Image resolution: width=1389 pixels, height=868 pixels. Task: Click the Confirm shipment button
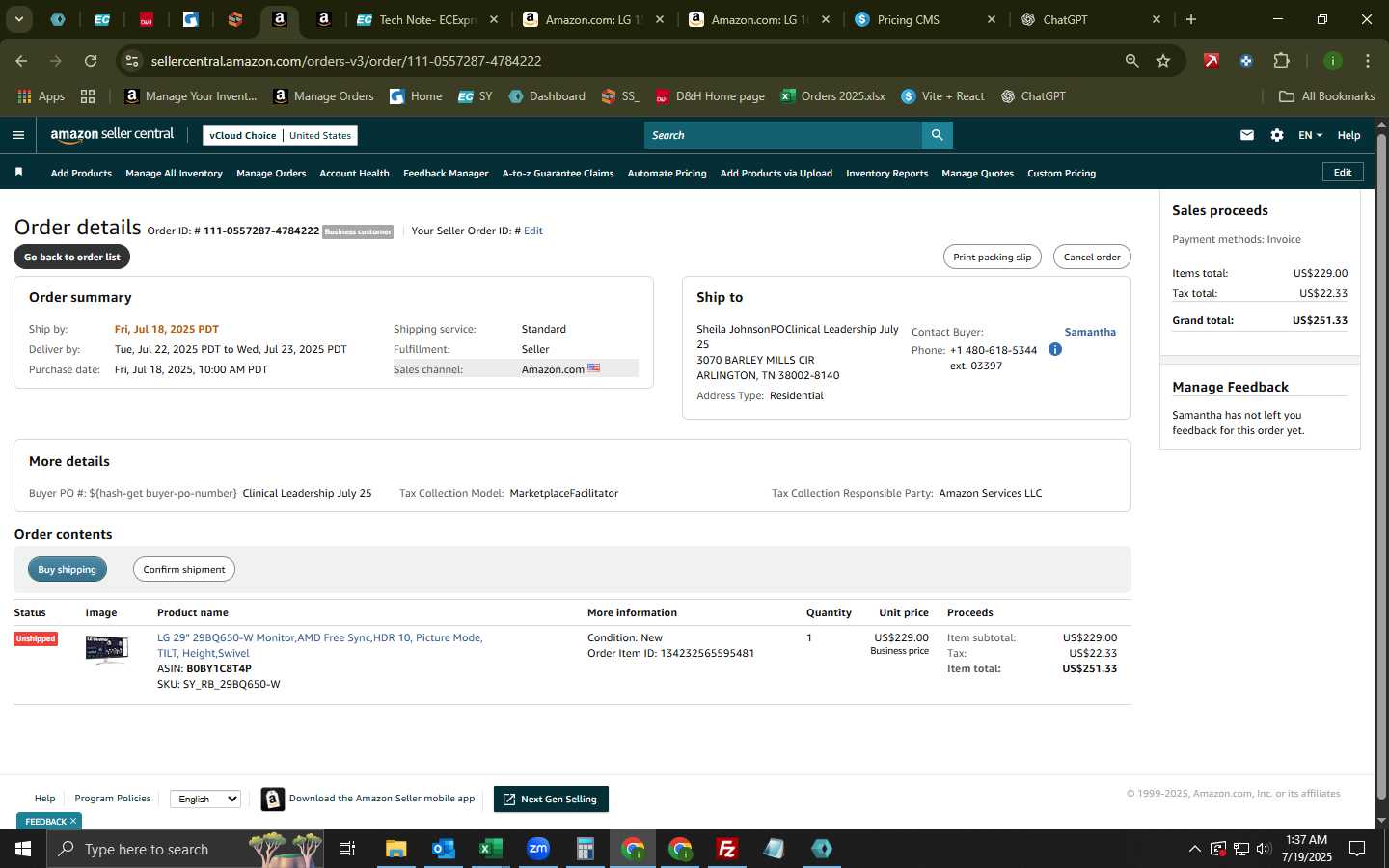tap(184, 569)
